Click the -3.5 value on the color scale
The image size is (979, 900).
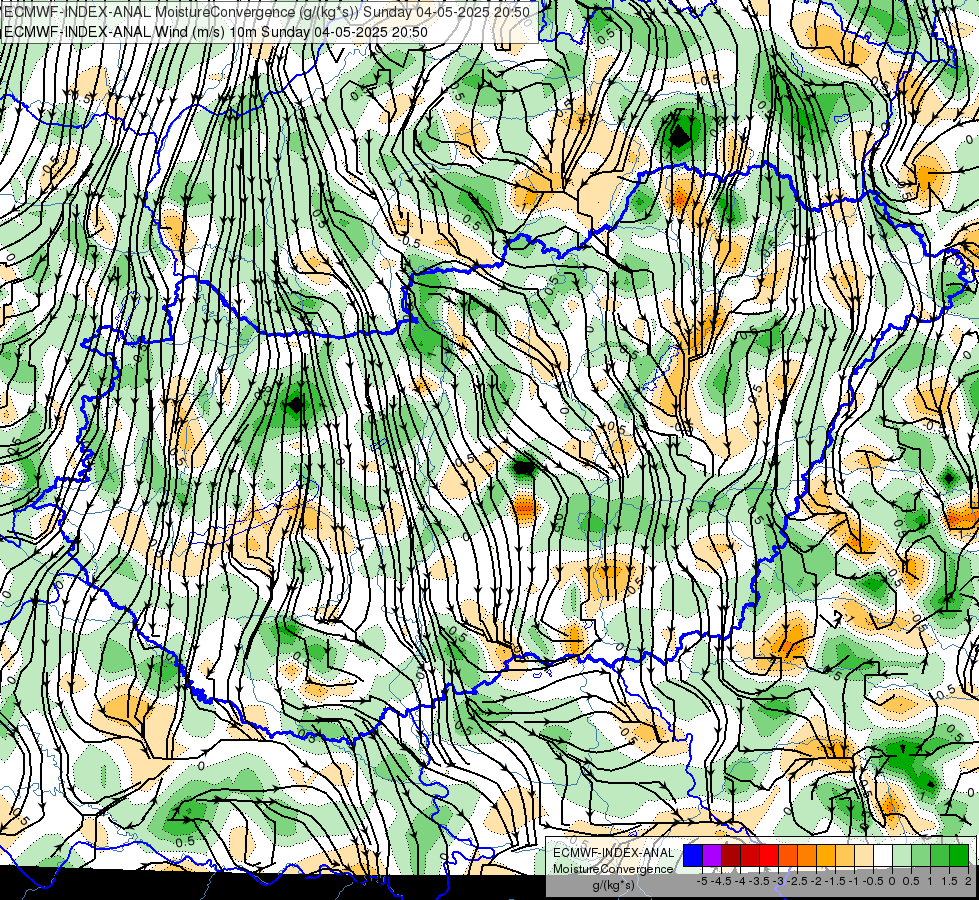pyautogui.click(x=759, y=881)
